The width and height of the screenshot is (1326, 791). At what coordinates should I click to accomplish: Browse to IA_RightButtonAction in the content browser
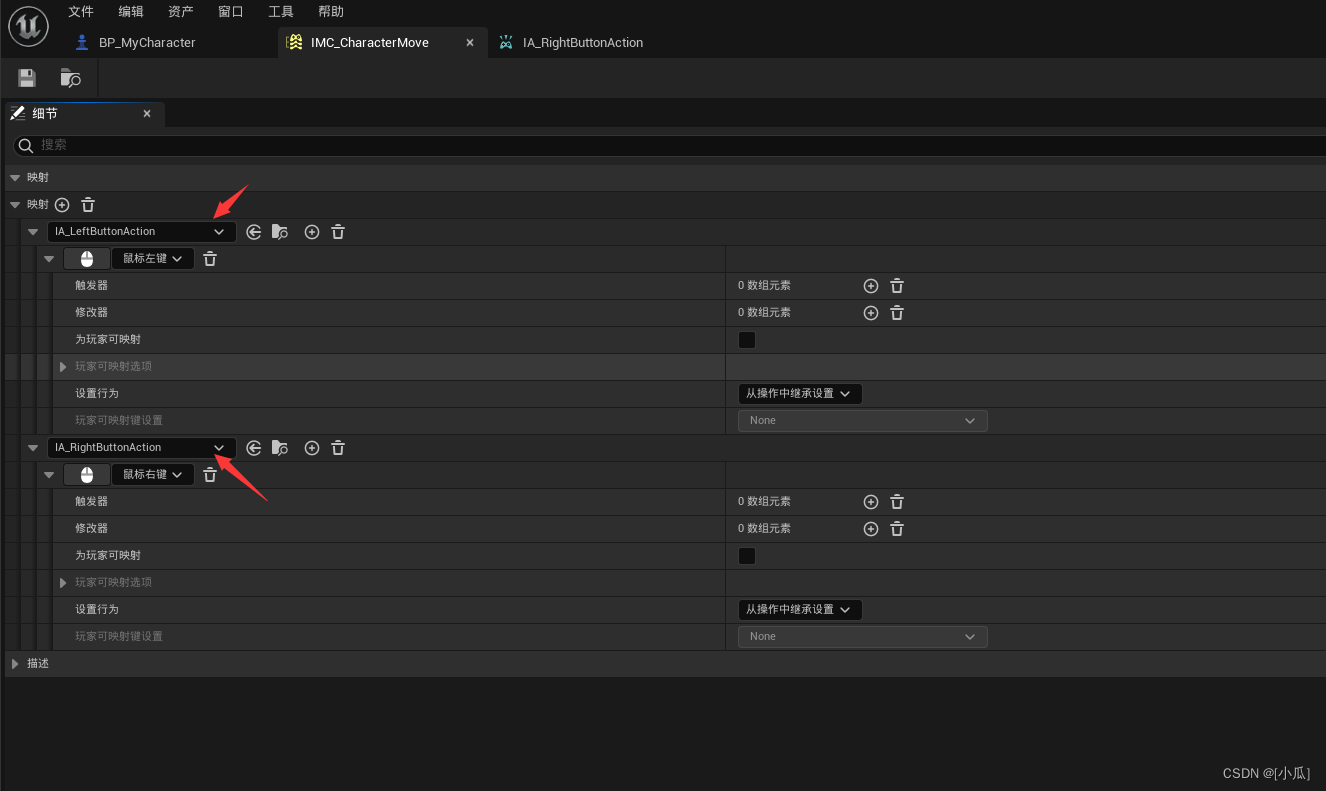click(x=280, y=448)
